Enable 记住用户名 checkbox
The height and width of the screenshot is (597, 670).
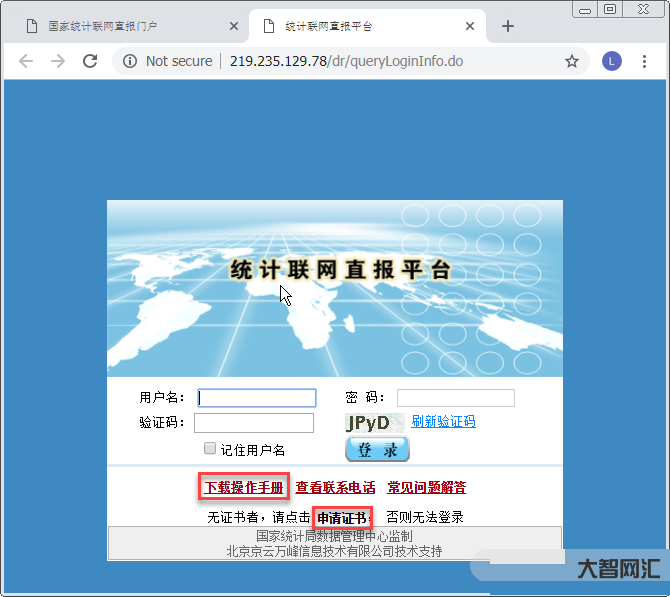tap(210, 449)
